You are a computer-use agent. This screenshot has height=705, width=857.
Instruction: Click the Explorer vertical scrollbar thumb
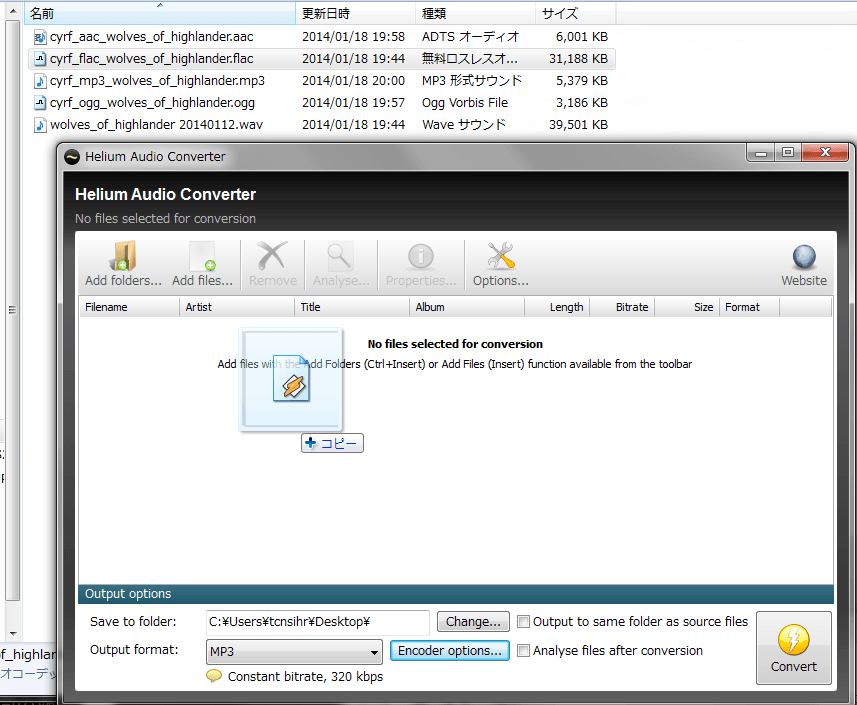click(x=13, y=310)
